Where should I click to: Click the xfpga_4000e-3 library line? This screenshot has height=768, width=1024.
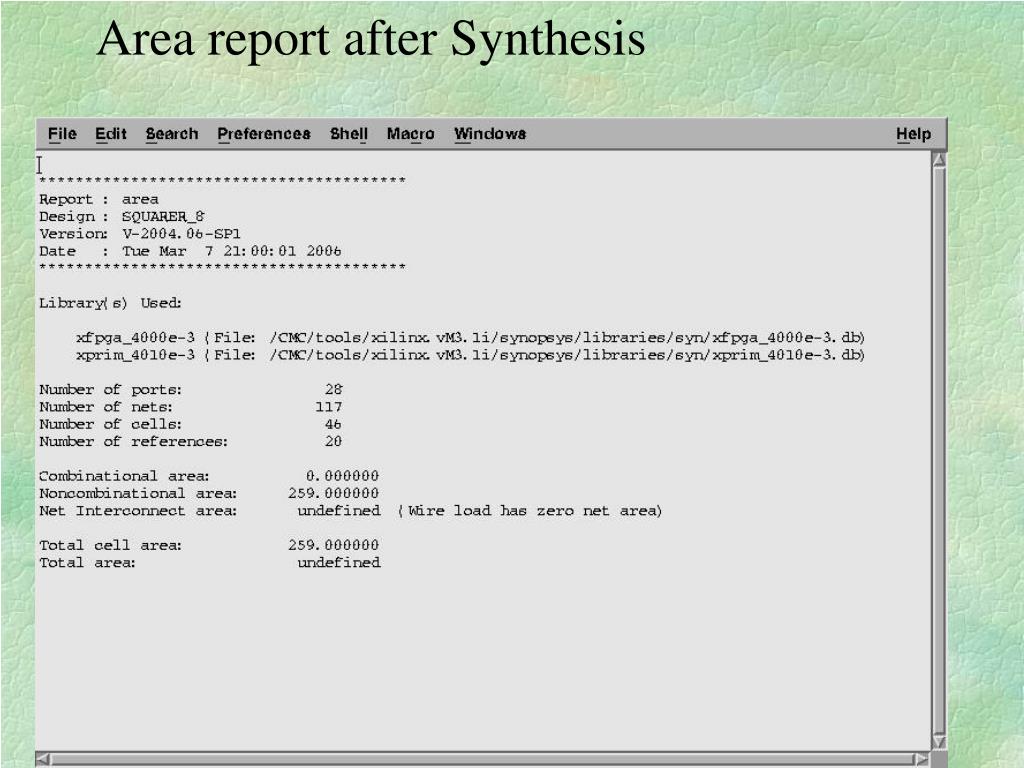[470, 338]
